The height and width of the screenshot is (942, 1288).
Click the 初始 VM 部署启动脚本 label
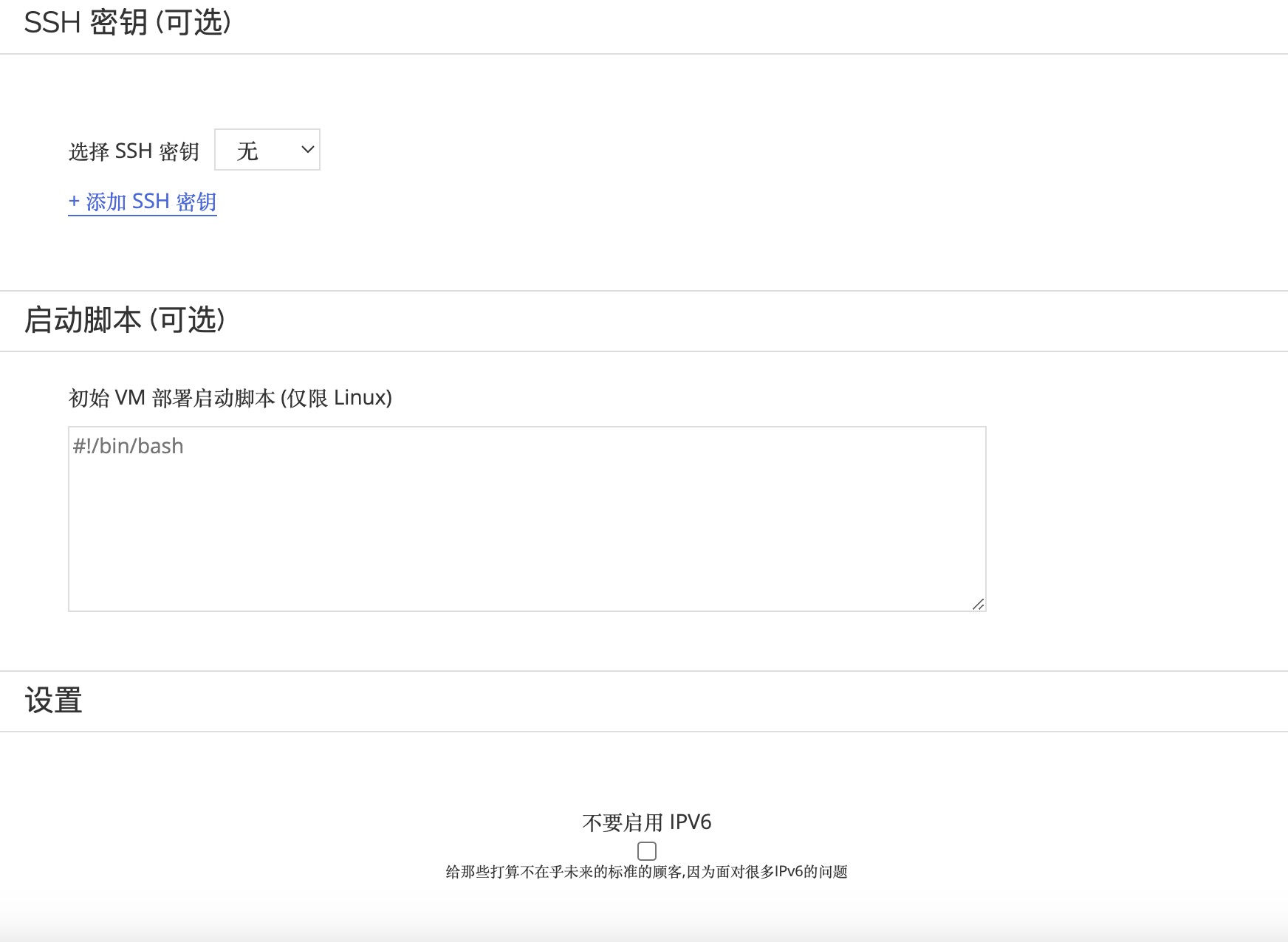pyautogui.click(x=171, y=398)
